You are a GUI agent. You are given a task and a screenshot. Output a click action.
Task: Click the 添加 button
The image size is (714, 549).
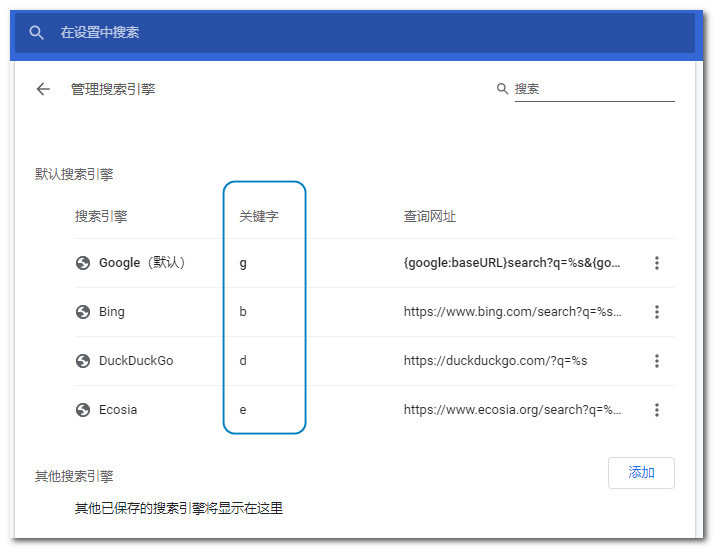(x=641, y=473)
